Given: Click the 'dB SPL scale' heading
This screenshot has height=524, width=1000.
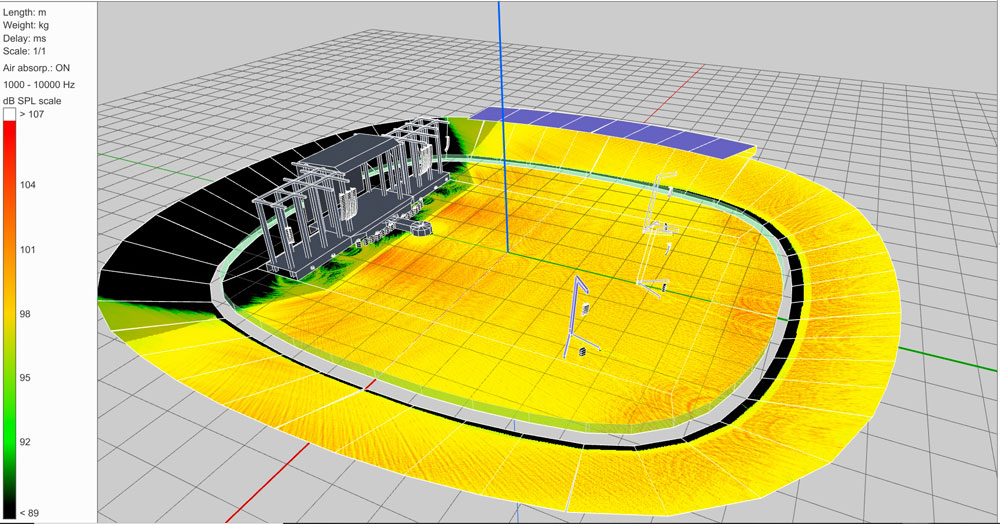Looking at the screenshot, I should [32, 101].
